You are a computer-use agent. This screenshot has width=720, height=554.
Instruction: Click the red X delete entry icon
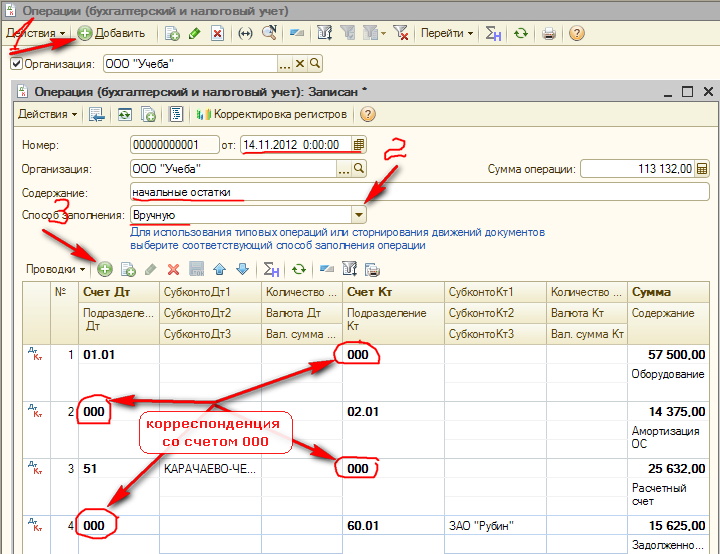173,269
